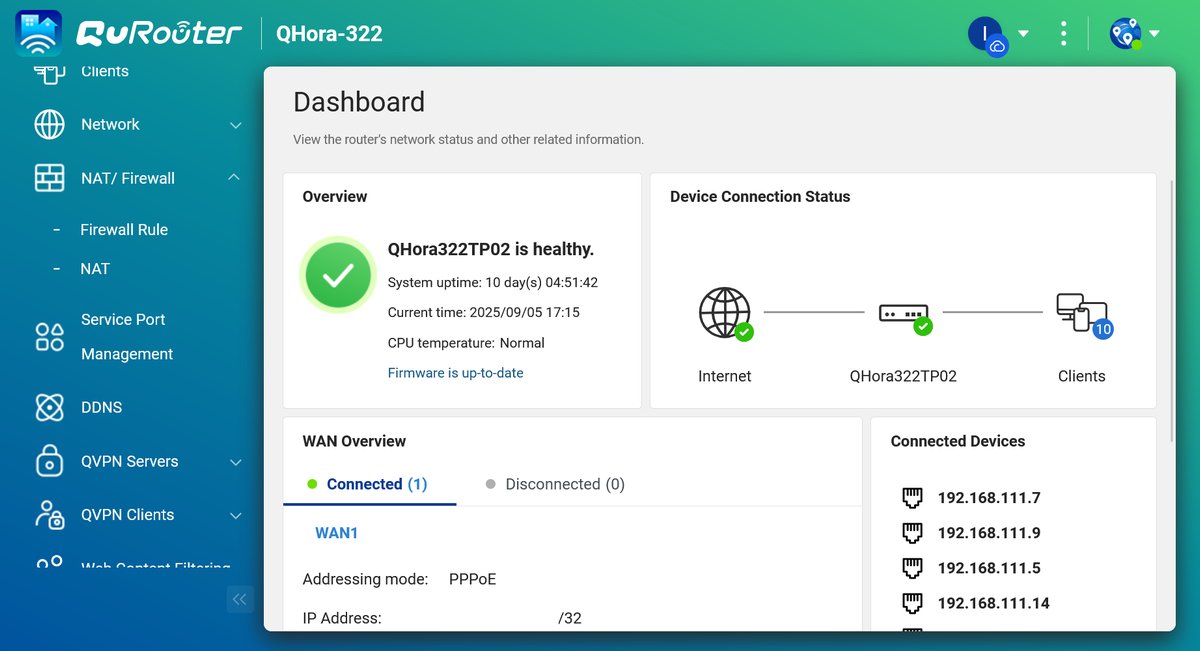Click the Internet globe status icon
This screenshot has width=1200, height=651.
(725, 313)
